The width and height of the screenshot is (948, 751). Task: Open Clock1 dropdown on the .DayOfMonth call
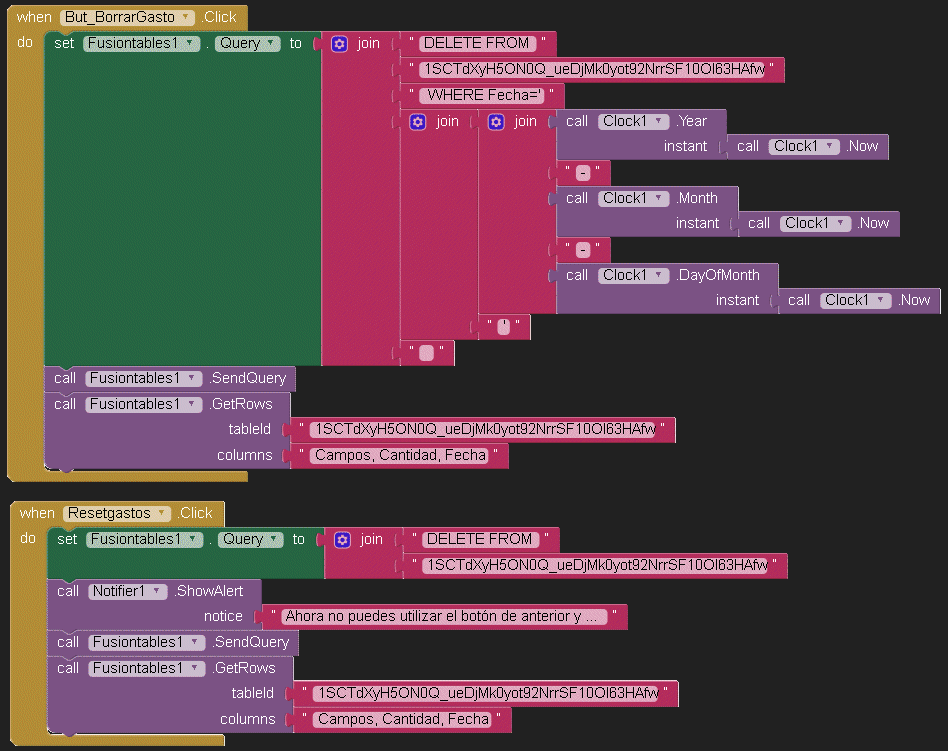[660, 275]
